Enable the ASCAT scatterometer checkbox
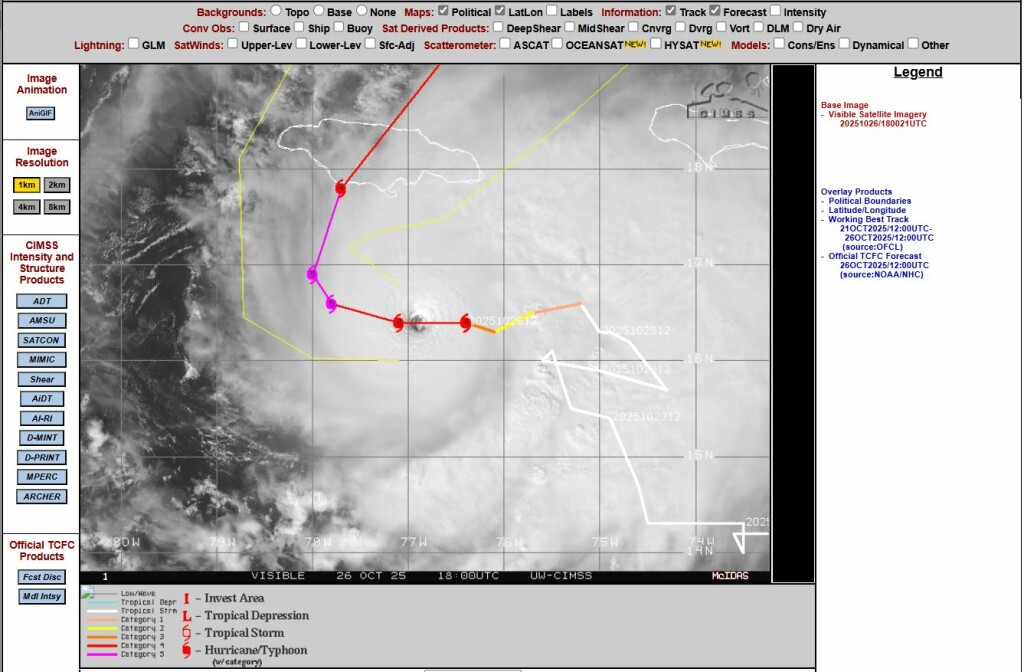Screen dimensions: 1024x672 point(505,44)
